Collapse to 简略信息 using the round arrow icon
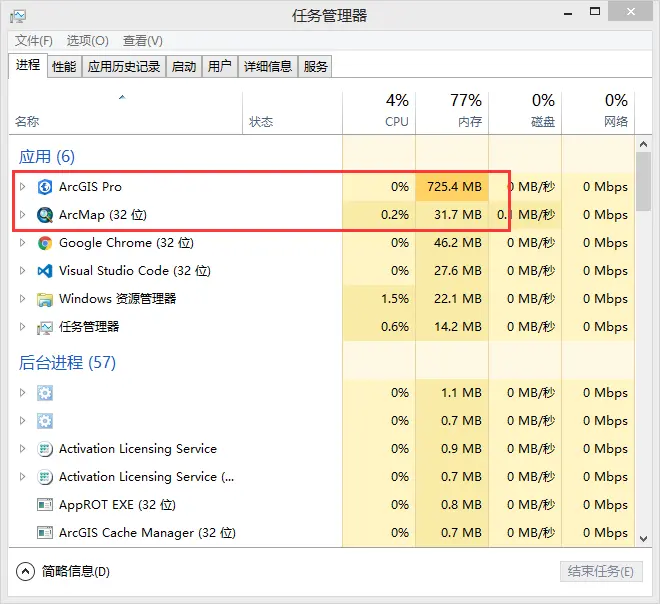Image resolution: width=660 pixels, height=604 pixels. click(x=25, y=571)
